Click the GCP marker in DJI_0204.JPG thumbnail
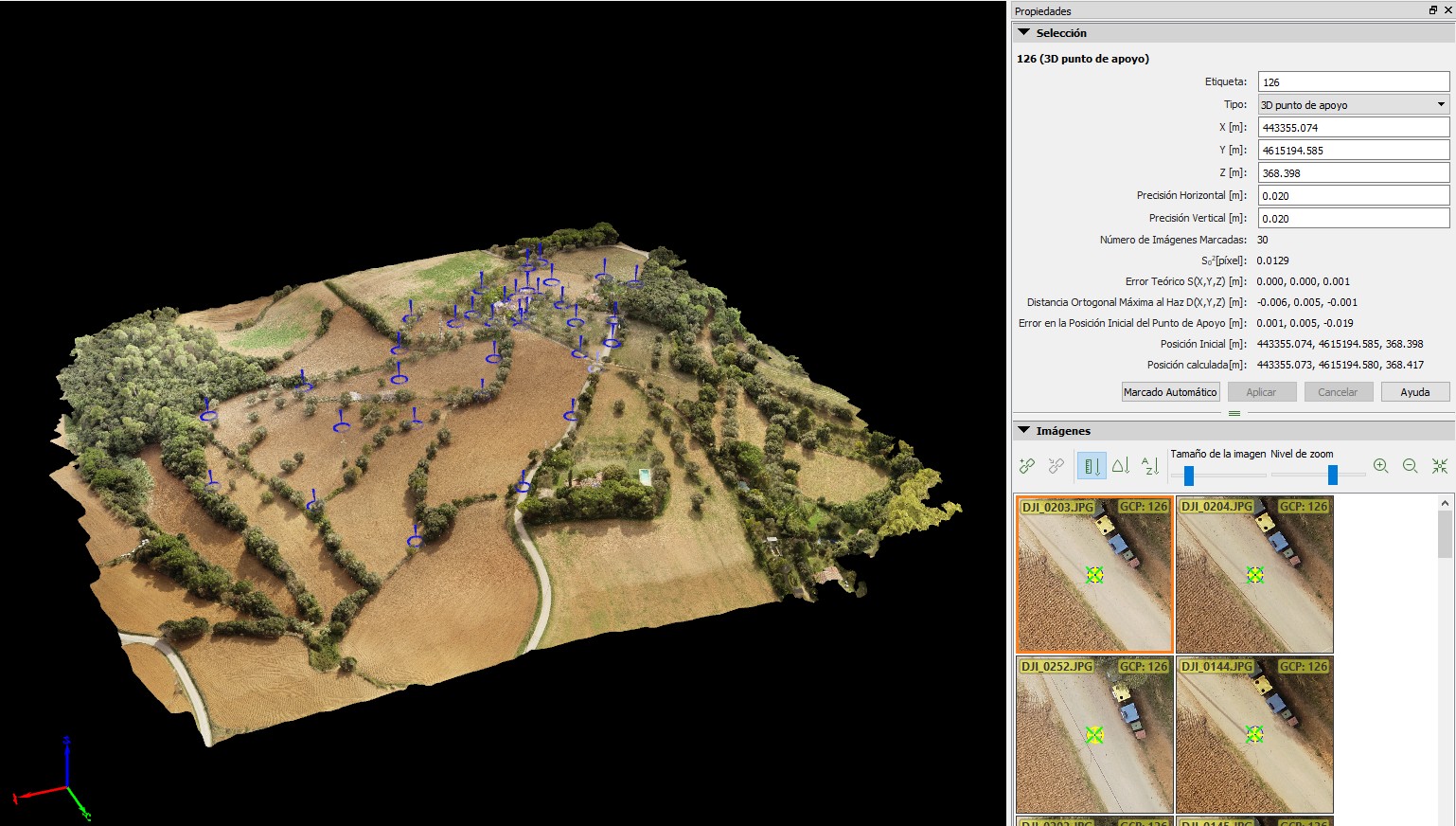The image size is (1456, 826). point(1255,574)
